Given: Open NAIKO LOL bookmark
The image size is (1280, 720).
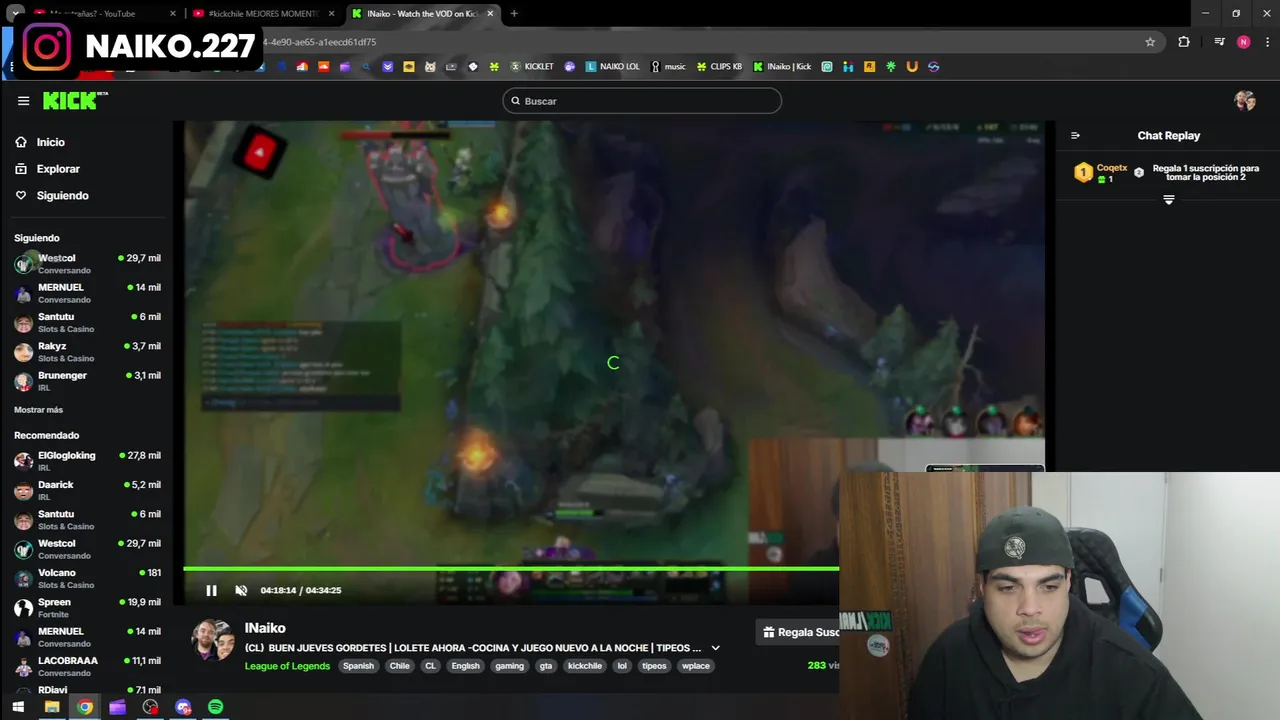Looking at the screenshot, I should pyautogui.click(x=612, y=67).
